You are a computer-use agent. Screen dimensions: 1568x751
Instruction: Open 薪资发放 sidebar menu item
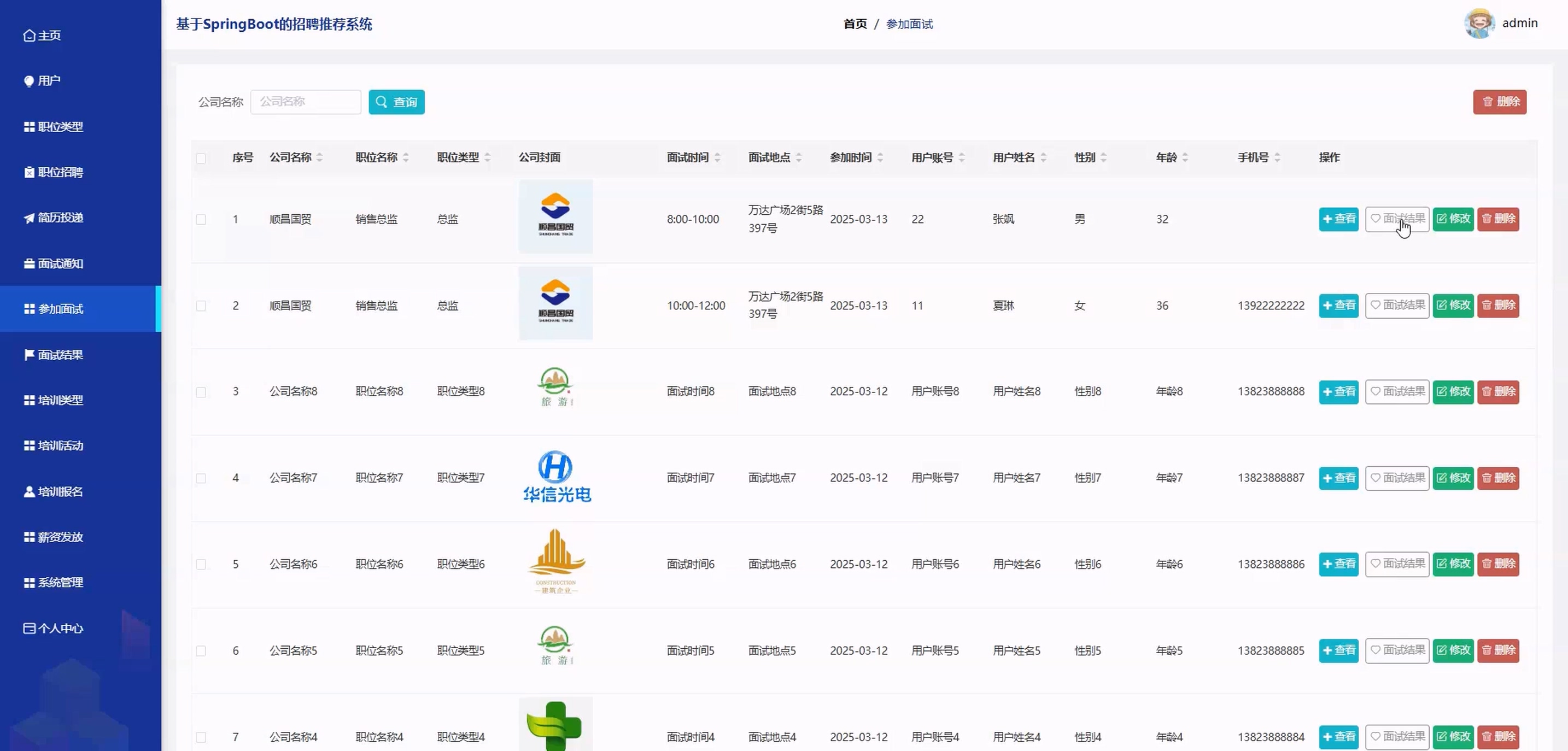60,537
